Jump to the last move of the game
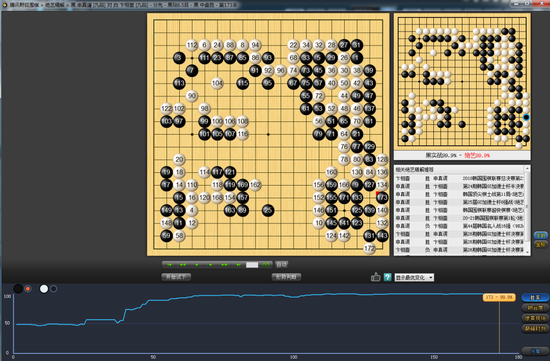 point(238,265)
